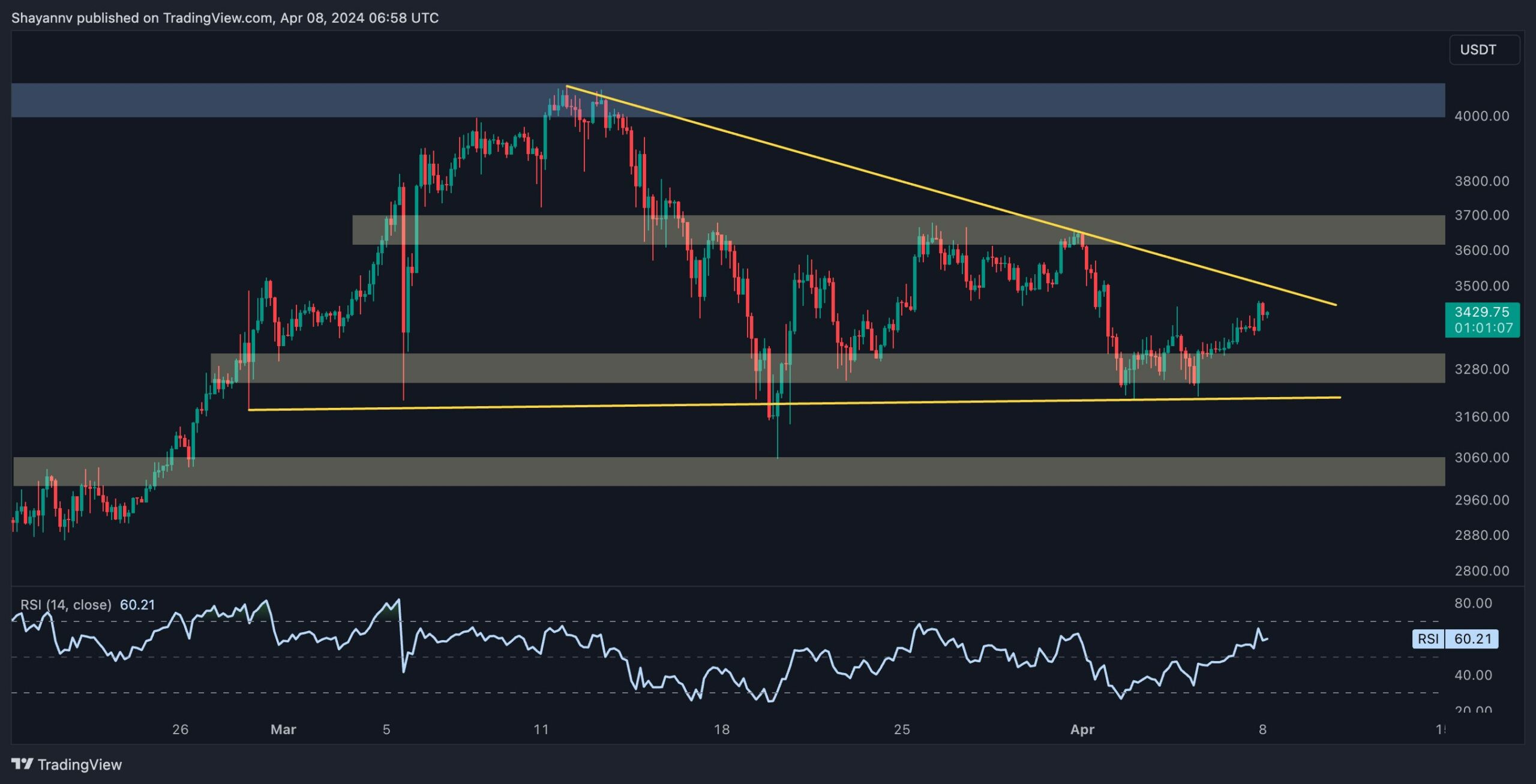Image resolution: width=1536 pixels, height=784 pixels.
Task: Click the 3600.00 price axis label
Action: 1481,250
